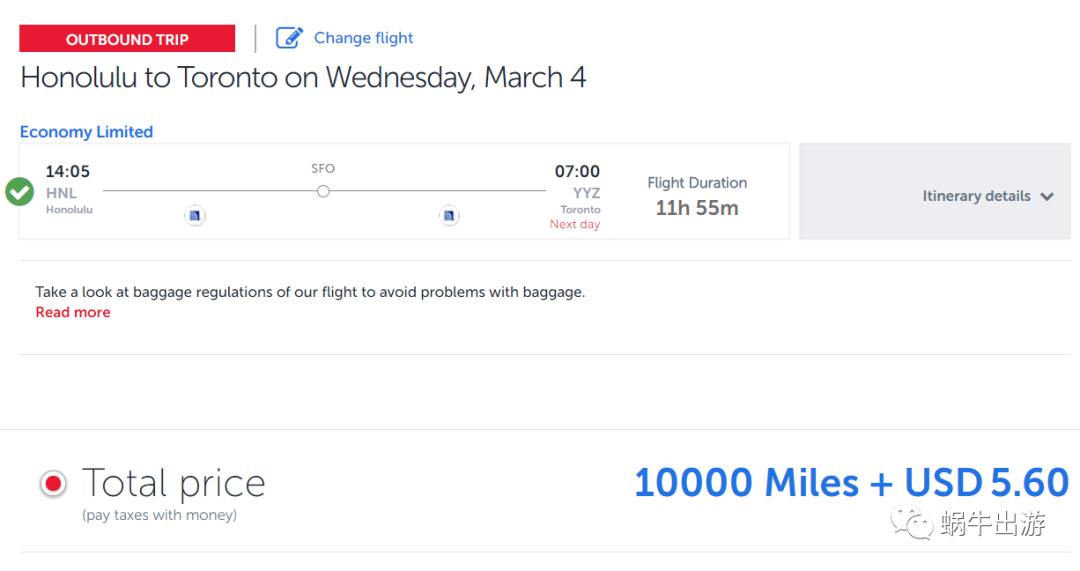
Task: Click the HNL airport code
Action: click(x=61, y=193)
